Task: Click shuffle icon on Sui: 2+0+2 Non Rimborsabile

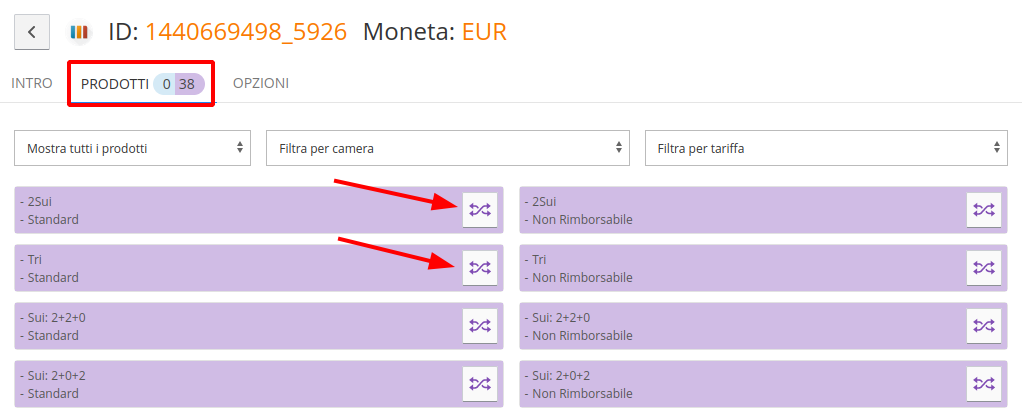Action: pyautogui.click(x=984, y=384)
